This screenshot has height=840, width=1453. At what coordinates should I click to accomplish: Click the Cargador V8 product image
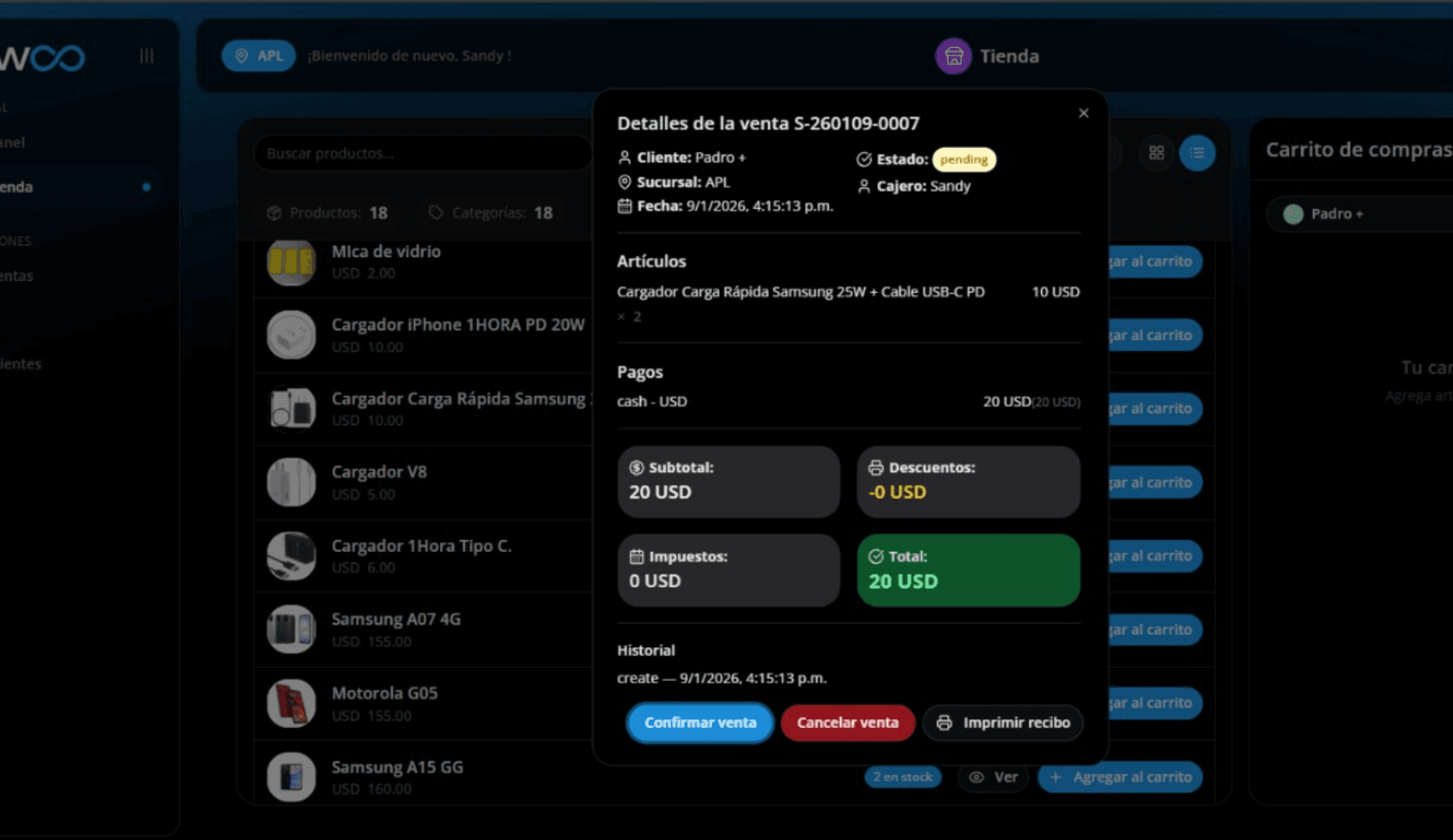[x=291, y=482]
